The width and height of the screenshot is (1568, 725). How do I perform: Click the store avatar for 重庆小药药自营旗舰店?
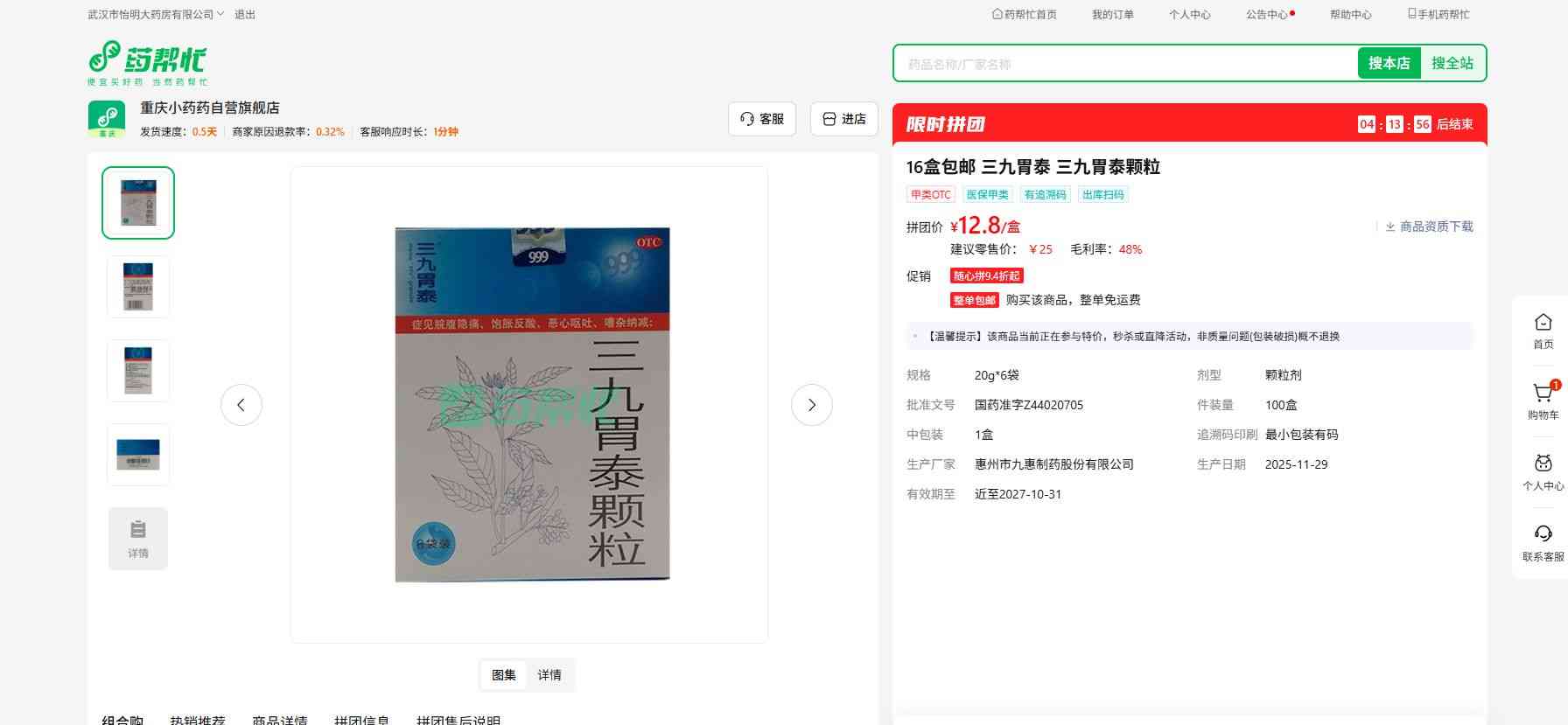(107, 119)
